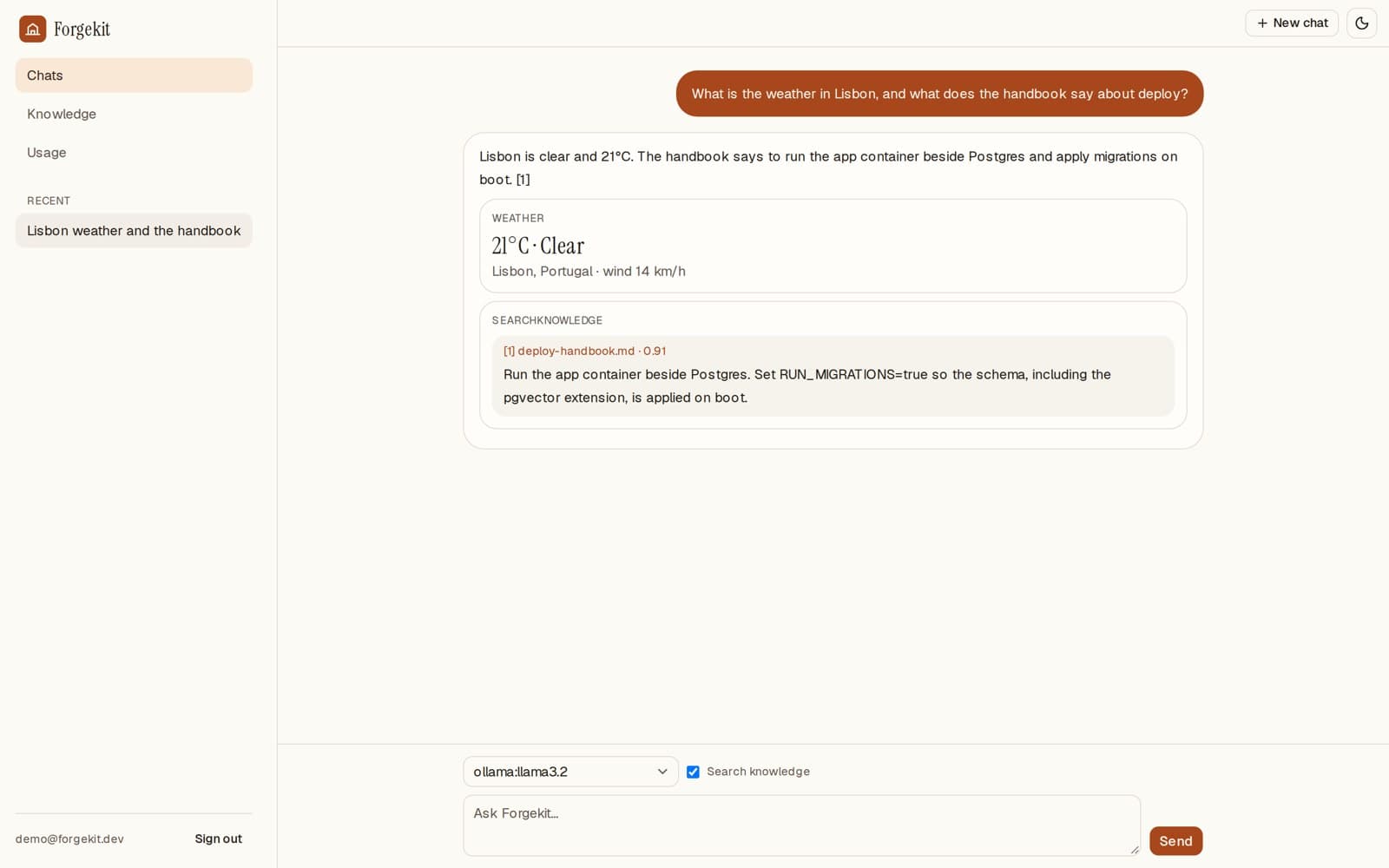Viewport: 1389px width, 868px height.
Task: Sign out of the account
Action: click(218, 838)
